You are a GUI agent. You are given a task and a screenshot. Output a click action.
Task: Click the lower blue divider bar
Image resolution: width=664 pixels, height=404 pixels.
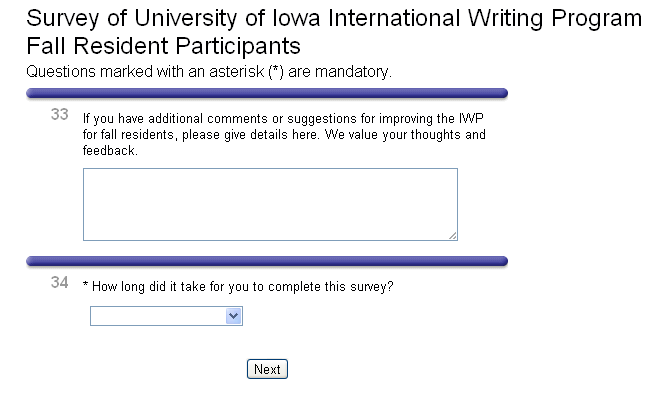(x=267, y=261)
